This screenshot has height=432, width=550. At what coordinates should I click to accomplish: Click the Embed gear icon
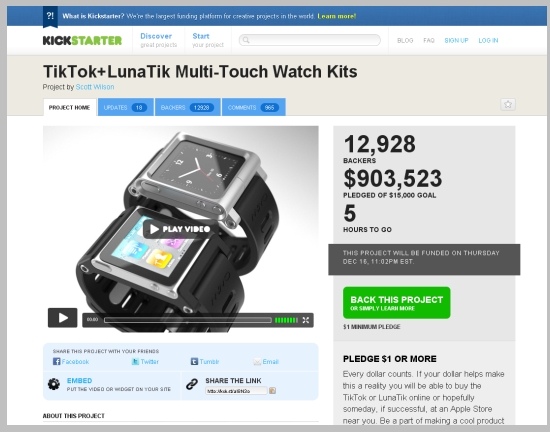click(x=54, y=384)
